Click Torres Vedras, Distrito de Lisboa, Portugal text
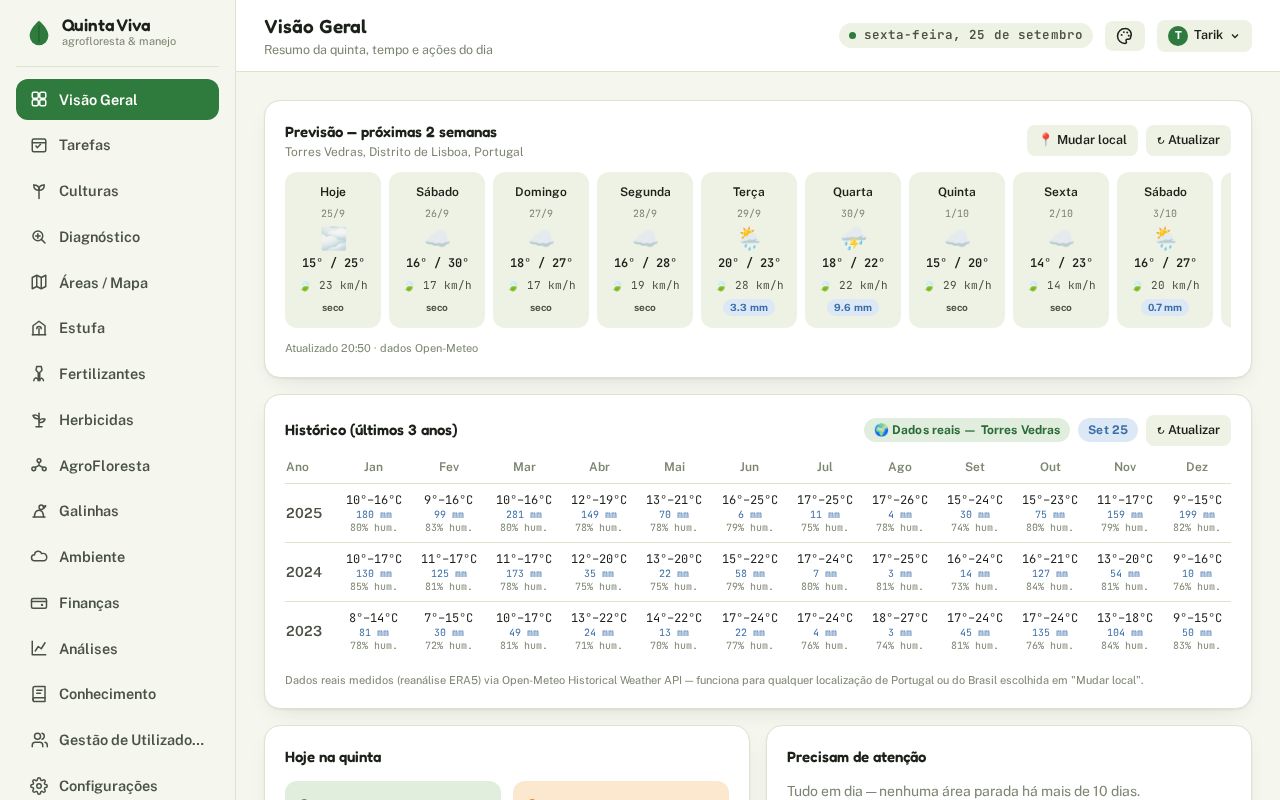This screenshot has width=1280, height=800. pyautogui.click(x=404, y=152)
